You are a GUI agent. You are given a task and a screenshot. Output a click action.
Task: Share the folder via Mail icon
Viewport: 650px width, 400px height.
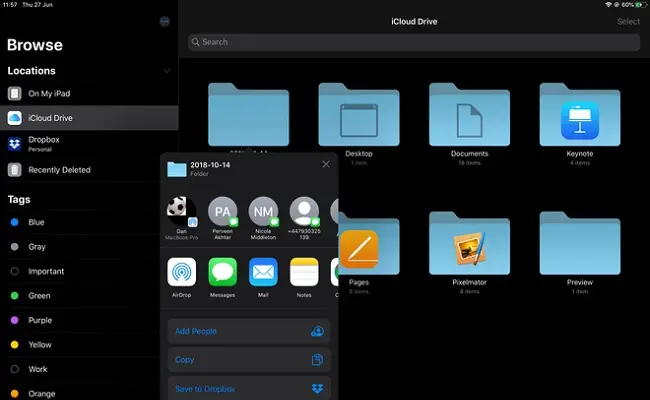(x=263, y=272)
